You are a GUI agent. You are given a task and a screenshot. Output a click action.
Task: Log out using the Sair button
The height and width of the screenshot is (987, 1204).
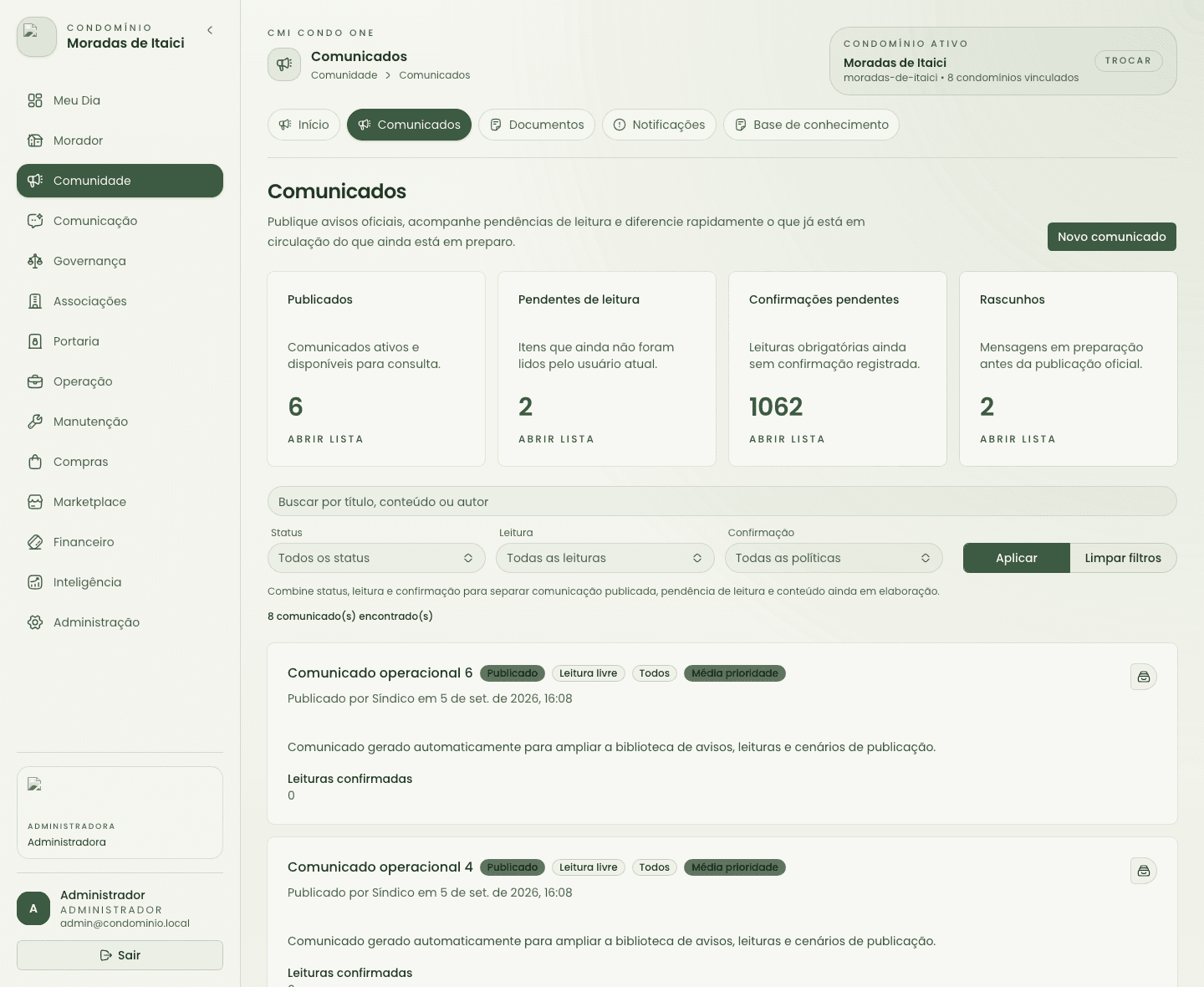pyautogui.click(x=120, y=955)
